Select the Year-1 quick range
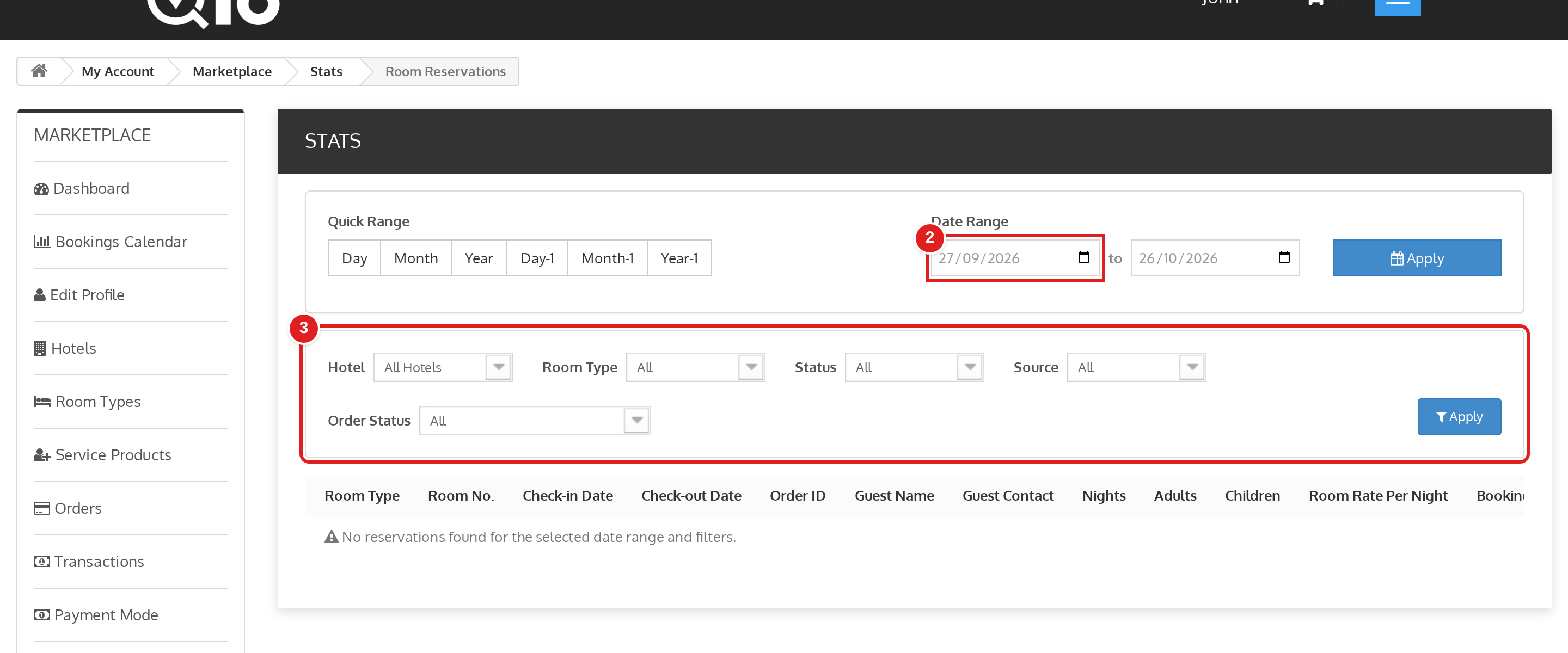 679,258
